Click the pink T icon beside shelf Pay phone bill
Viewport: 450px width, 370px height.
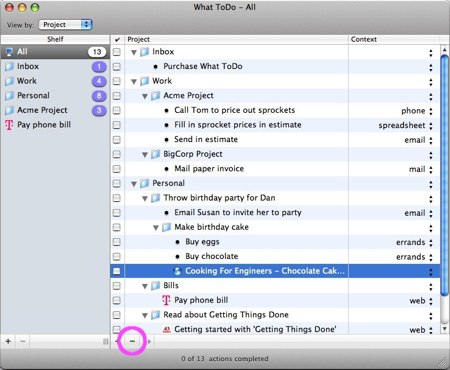pyautogui.click(x=9, y=125)
